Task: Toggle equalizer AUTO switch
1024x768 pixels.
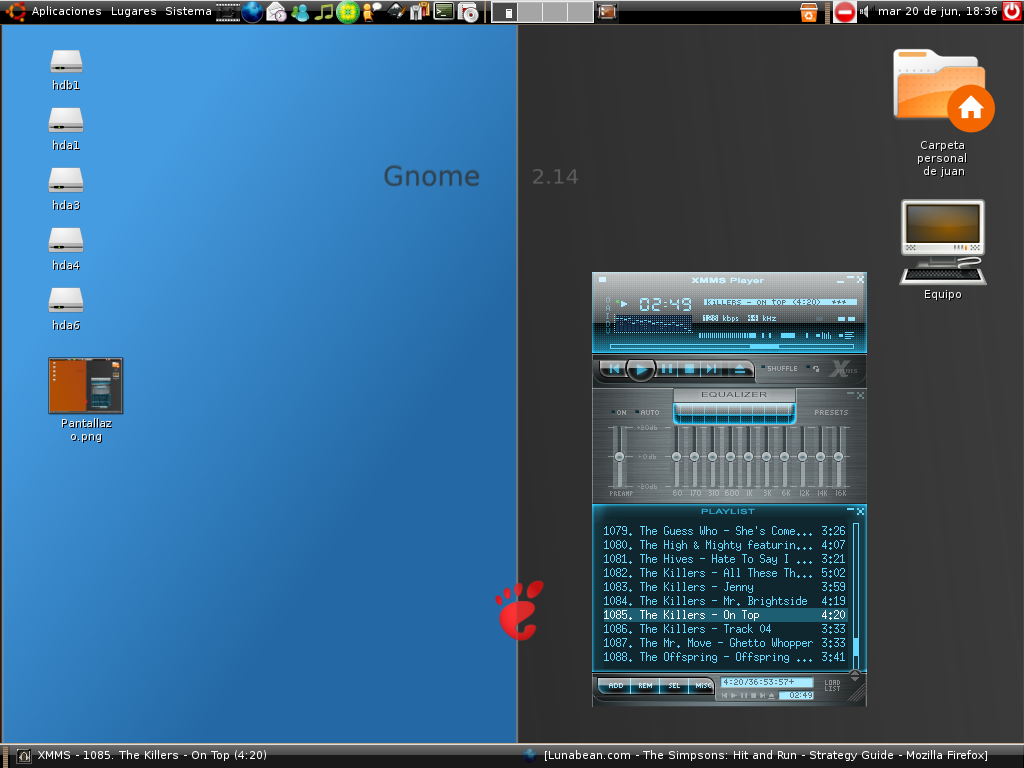Action: (647, 412)
